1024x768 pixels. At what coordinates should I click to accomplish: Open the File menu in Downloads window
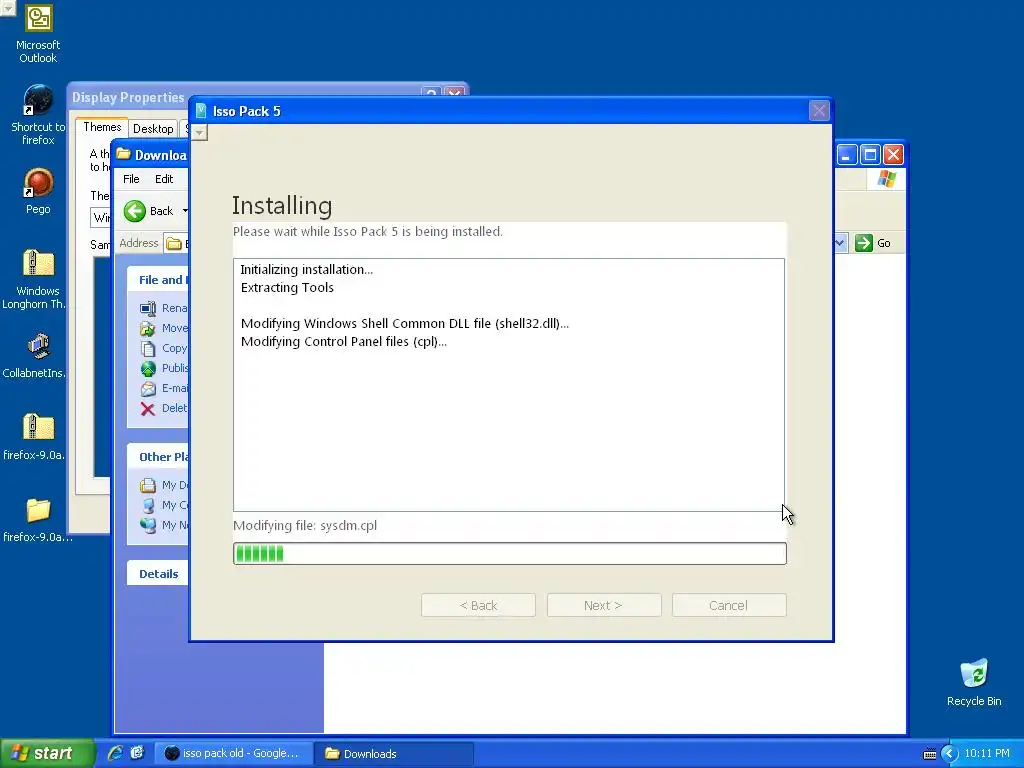point(131,179)
